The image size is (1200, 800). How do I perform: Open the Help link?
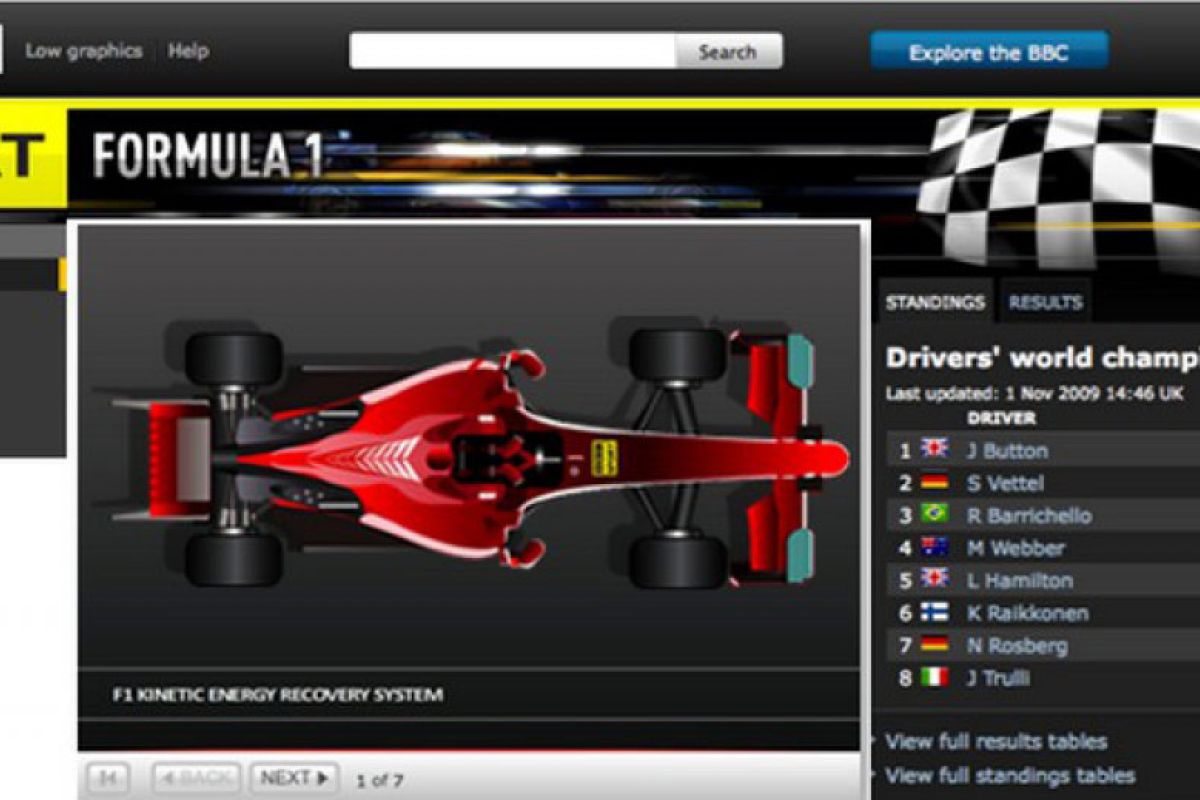188,51
